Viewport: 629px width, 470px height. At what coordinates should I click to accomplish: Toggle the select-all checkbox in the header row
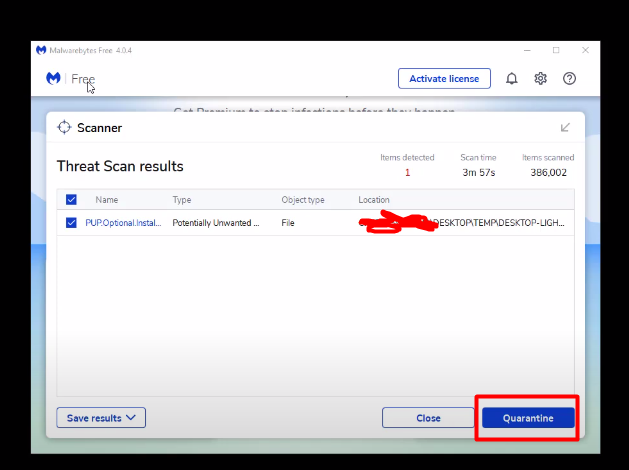71,199
